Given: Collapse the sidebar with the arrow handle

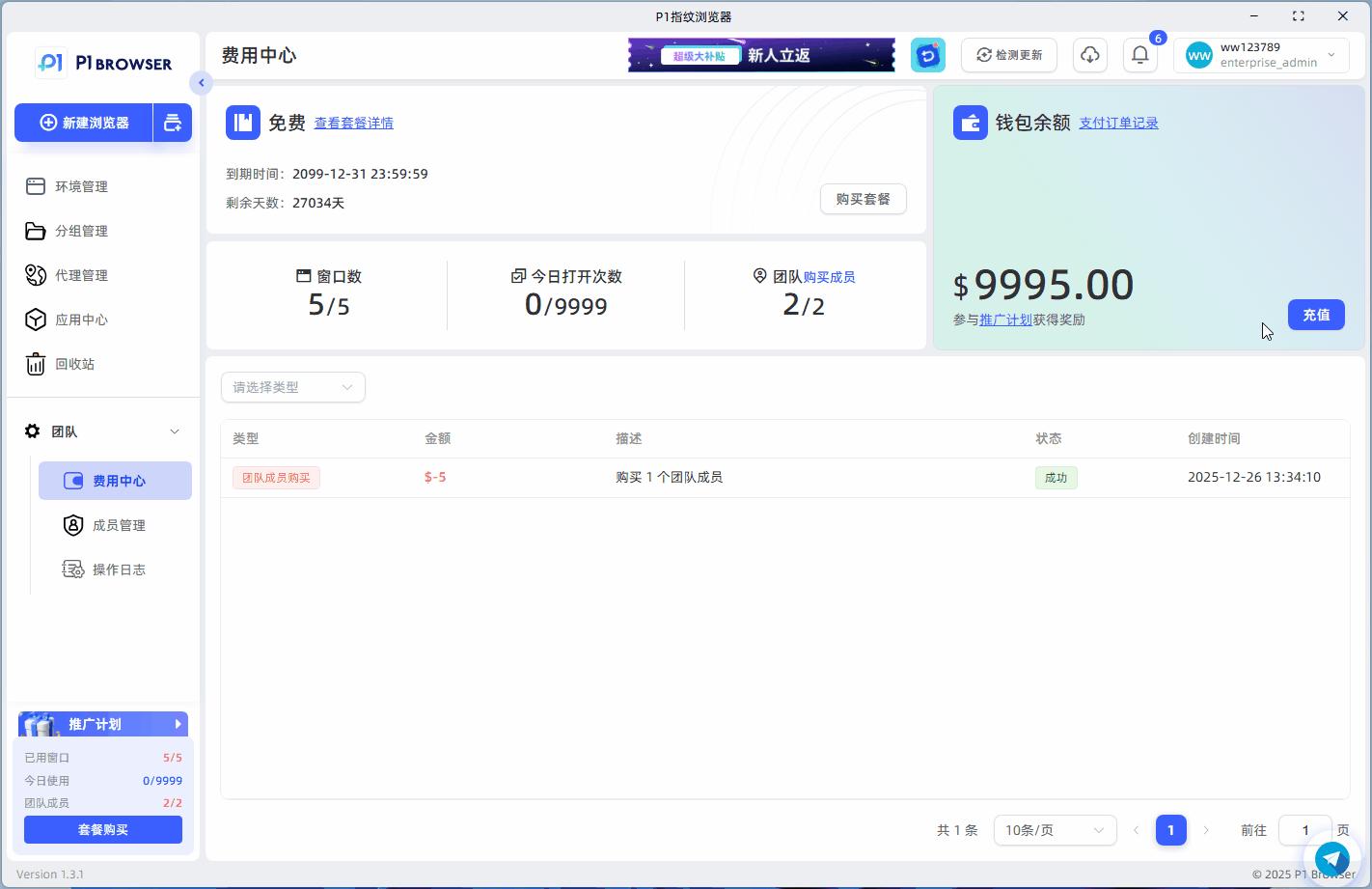Looking at the screenshot, I should [201, 83].
